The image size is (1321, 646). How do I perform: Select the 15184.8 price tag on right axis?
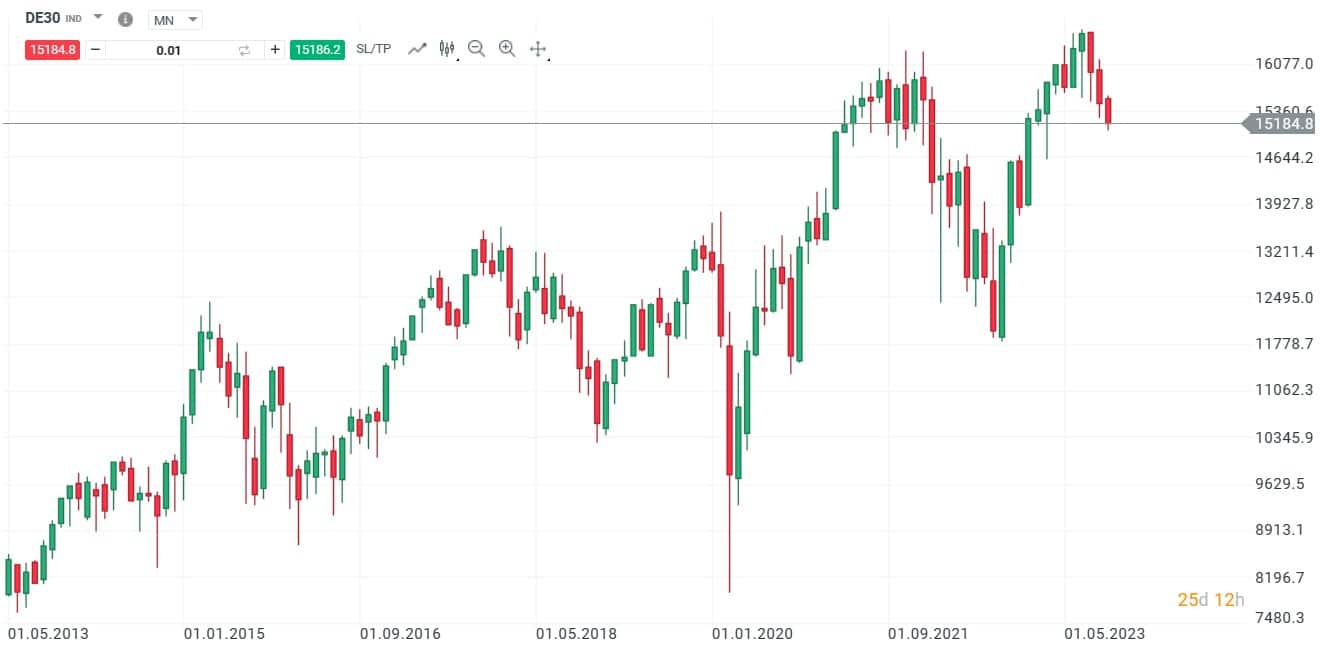1283,124
